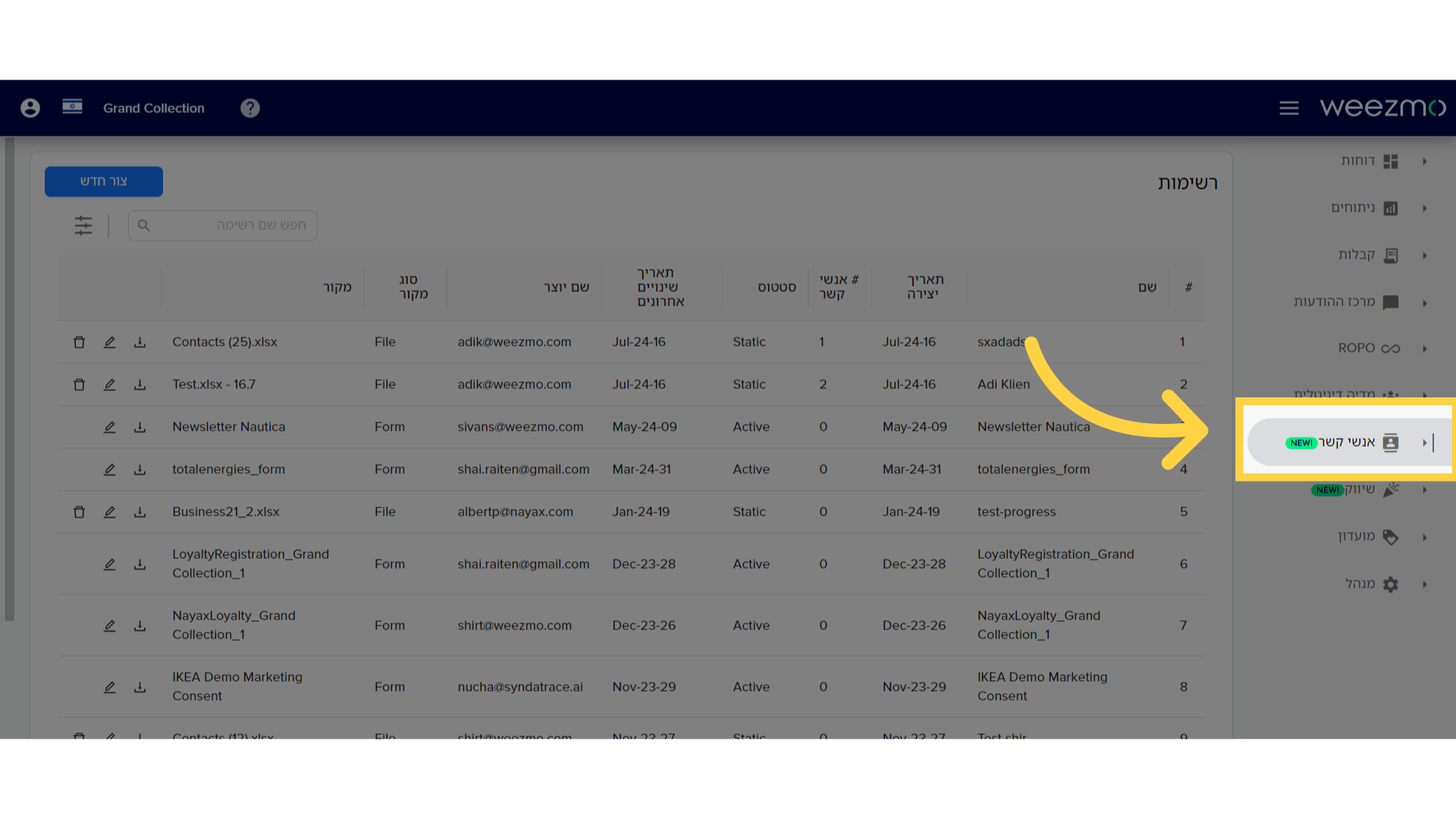This screenshot has height=819, width=1456.
Task: Open the קבלות menu item
Action: [x=1368, y=255]
